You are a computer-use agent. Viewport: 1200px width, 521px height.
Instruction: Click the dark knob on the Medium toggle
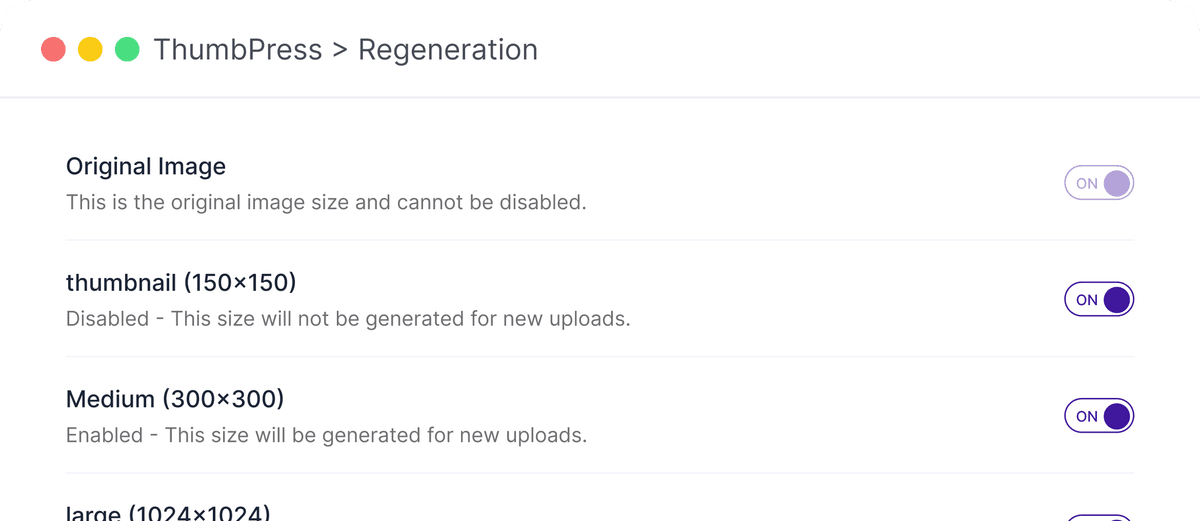tap(1116, 416)
